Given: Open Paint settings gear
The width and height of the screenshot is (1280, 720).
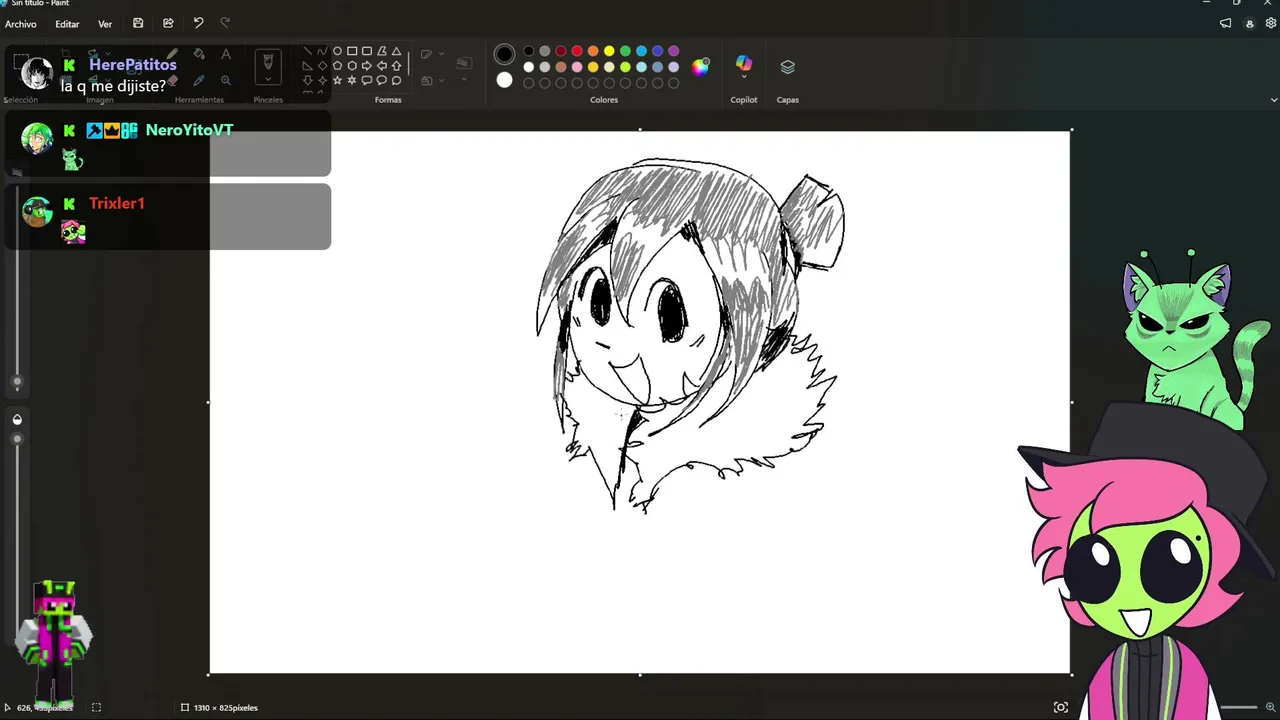Looking at the screenshot, I should click(1271, 24).
